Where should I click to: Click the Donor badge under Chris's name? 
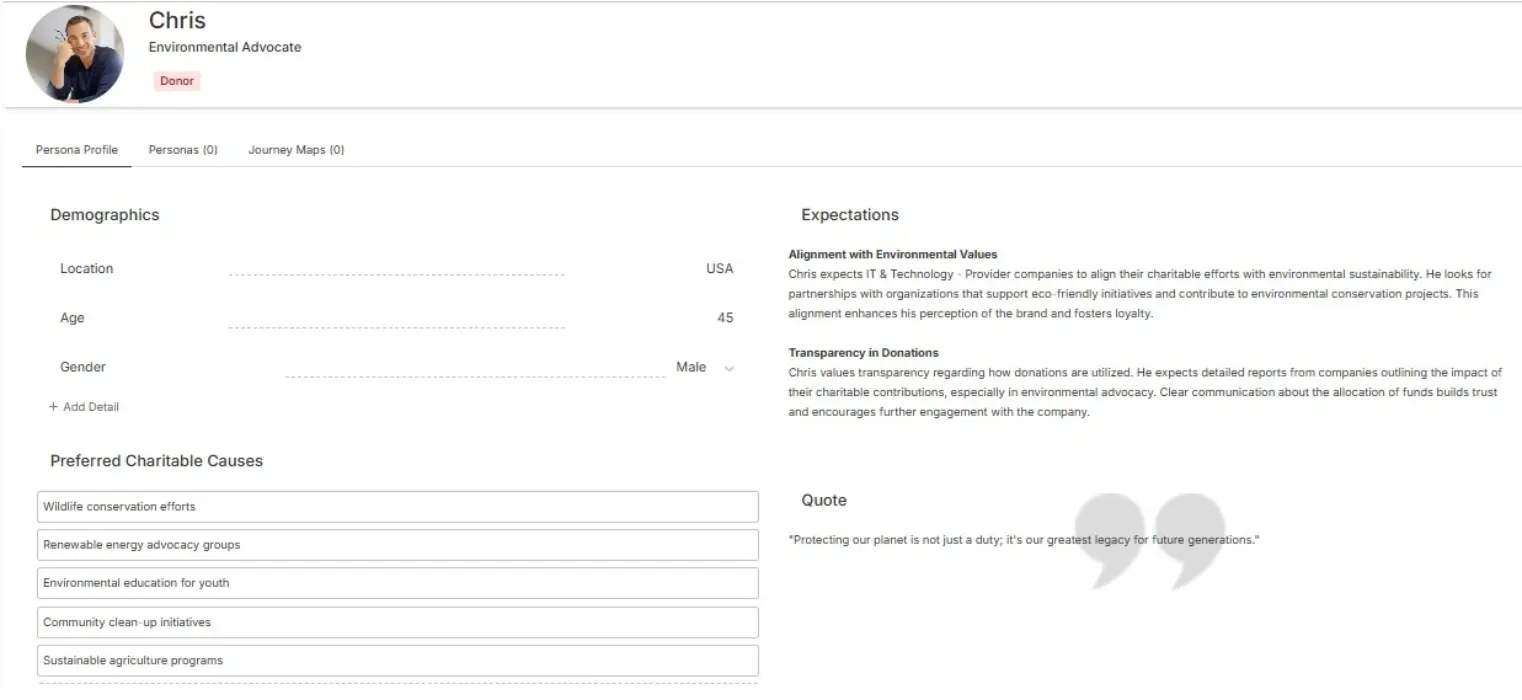tap(176, 80)
